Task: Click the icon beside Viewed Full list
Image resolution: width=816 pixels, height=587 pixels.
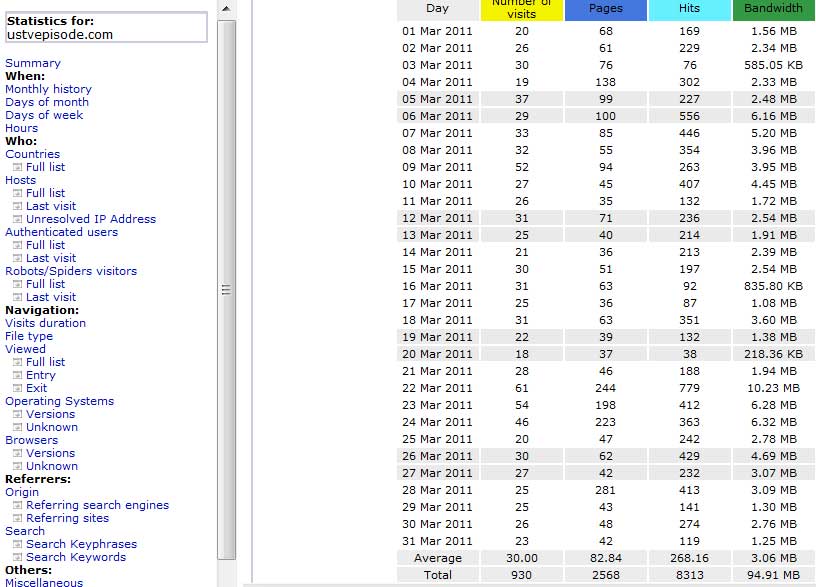Action: click(x=18, y=362)
